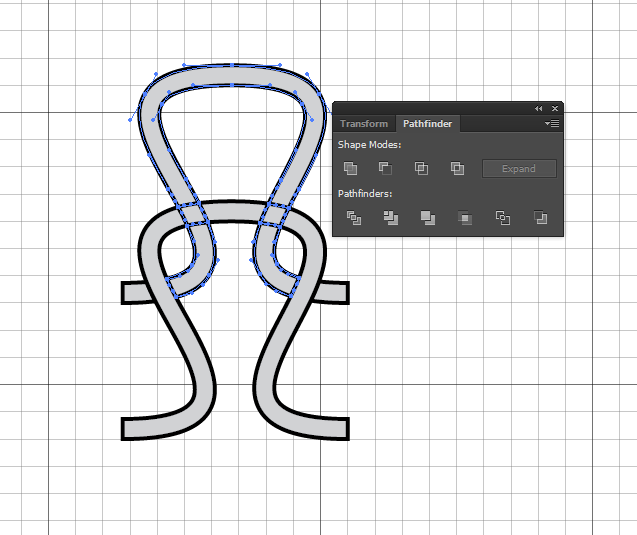Click the Outline pathfinder icon

[503, 218]
